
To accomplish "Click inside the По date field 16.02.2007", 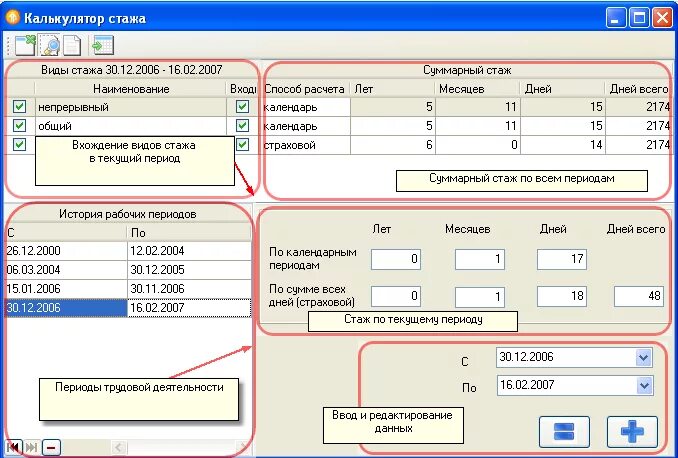I will click(x=566, y=385).
